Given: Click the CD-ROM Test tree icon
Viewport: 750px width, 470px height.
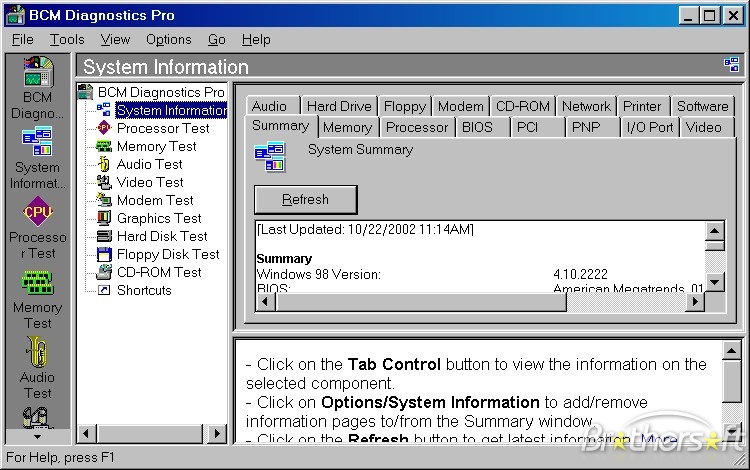Looking at the screenshot, I should point(104,272).
